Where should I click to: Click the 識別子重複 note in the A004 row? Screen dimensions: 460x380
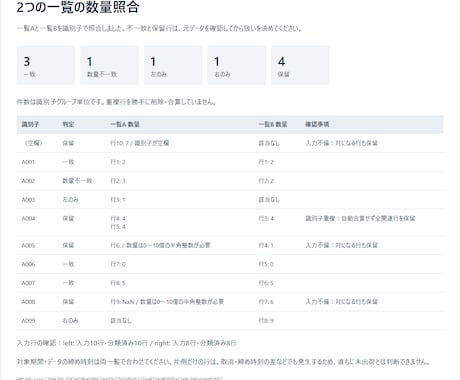[x=360, y=218]
